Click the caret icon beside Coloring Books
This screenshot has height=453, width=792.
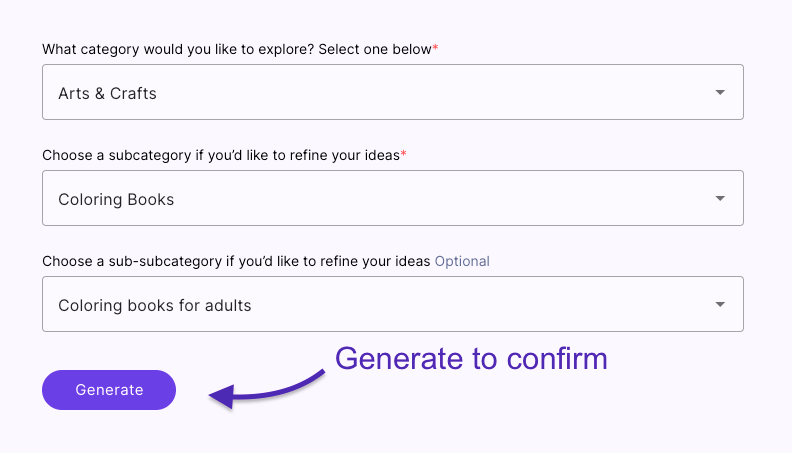coord(720,199)
